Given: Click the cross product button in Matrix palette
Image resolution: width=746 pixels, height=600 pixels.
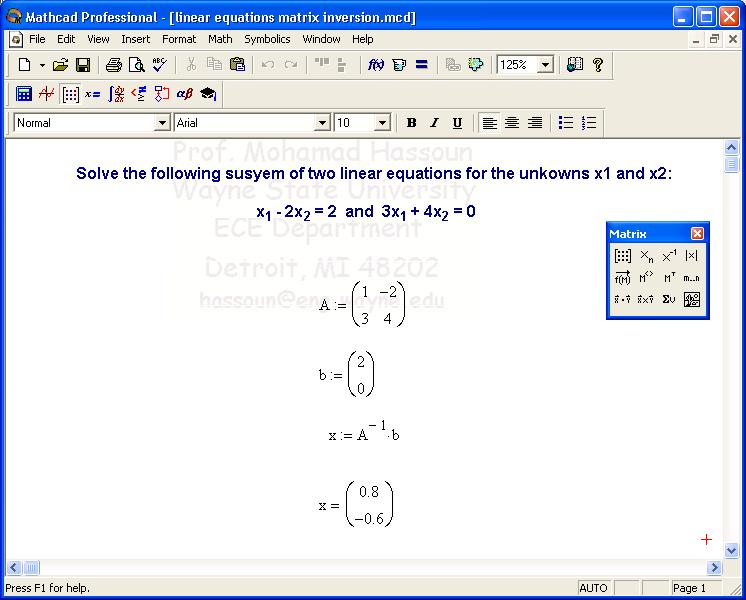Looking at the screenshot, I should pyautogui.click(x=646, y=299).
